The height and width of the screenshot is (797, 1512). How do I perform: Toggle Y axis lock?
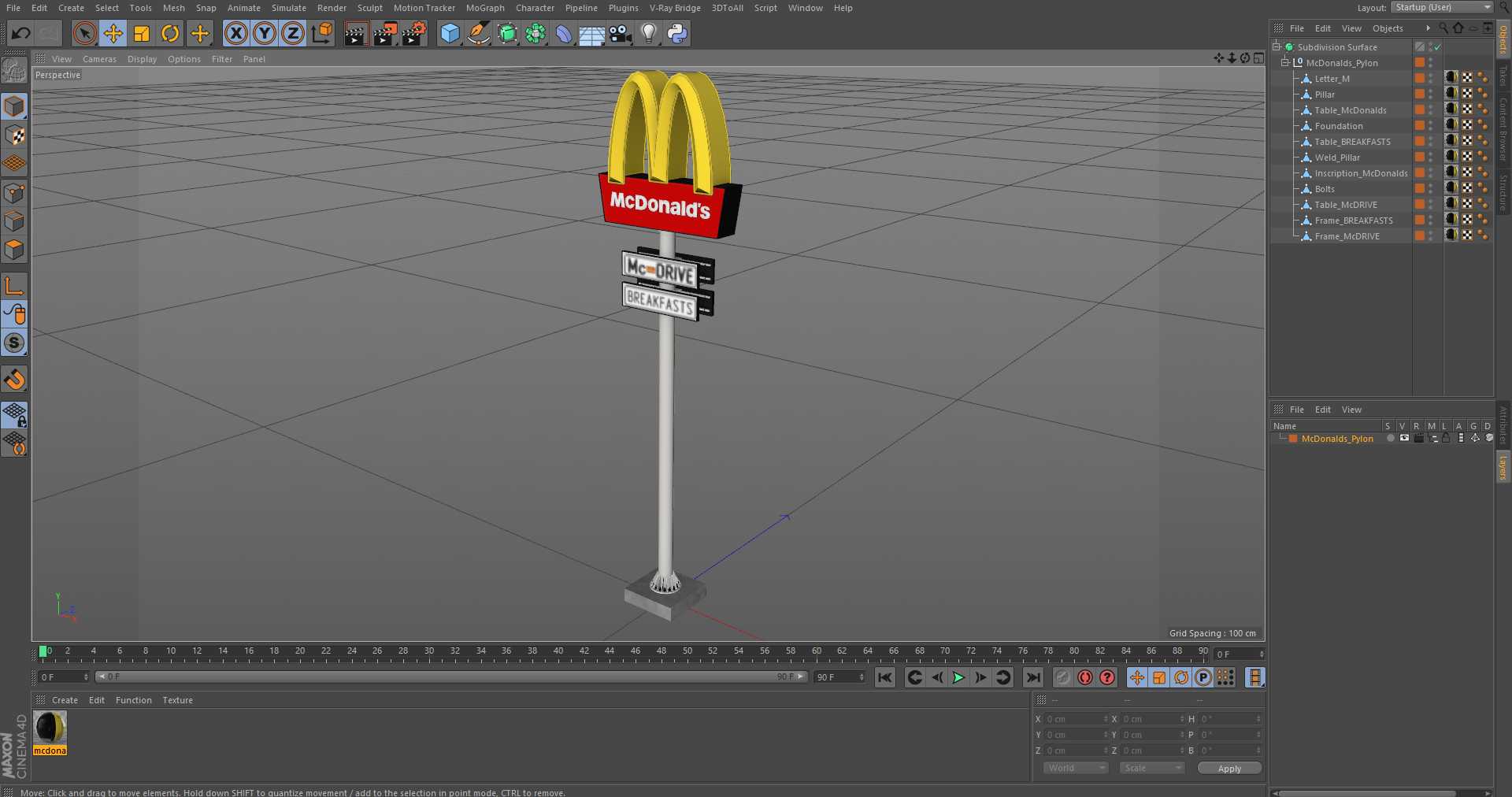pos(265,33)
